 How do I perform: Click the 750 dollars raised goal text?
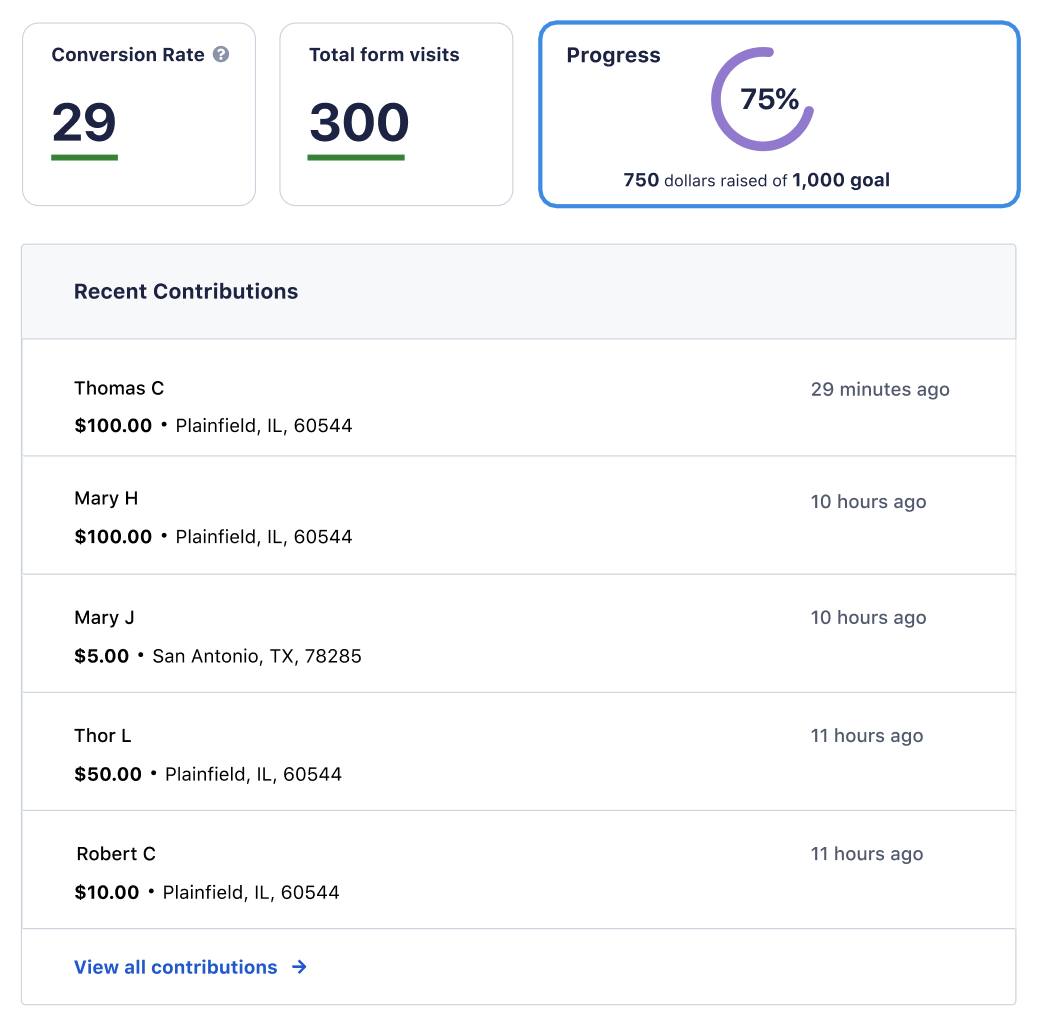pos(756,181)
